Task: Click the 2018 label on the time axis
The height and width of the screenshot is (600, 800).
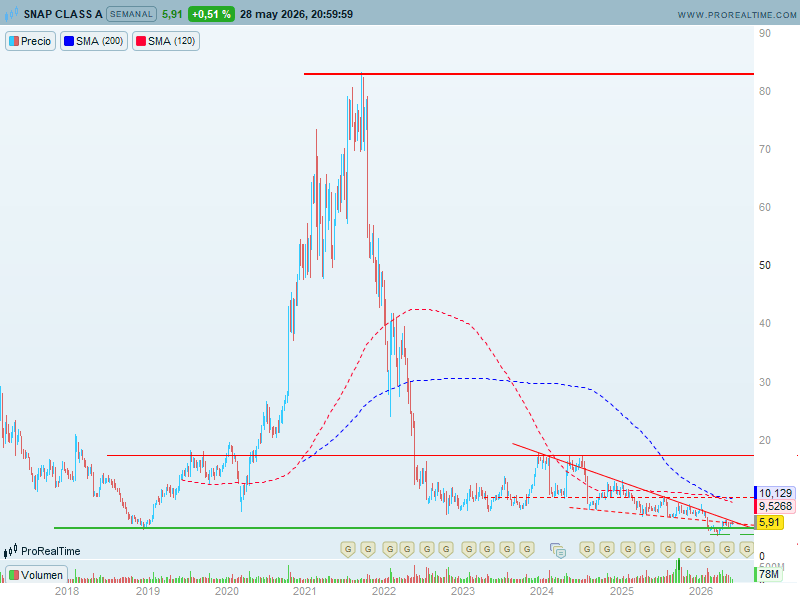Action: 67,591
